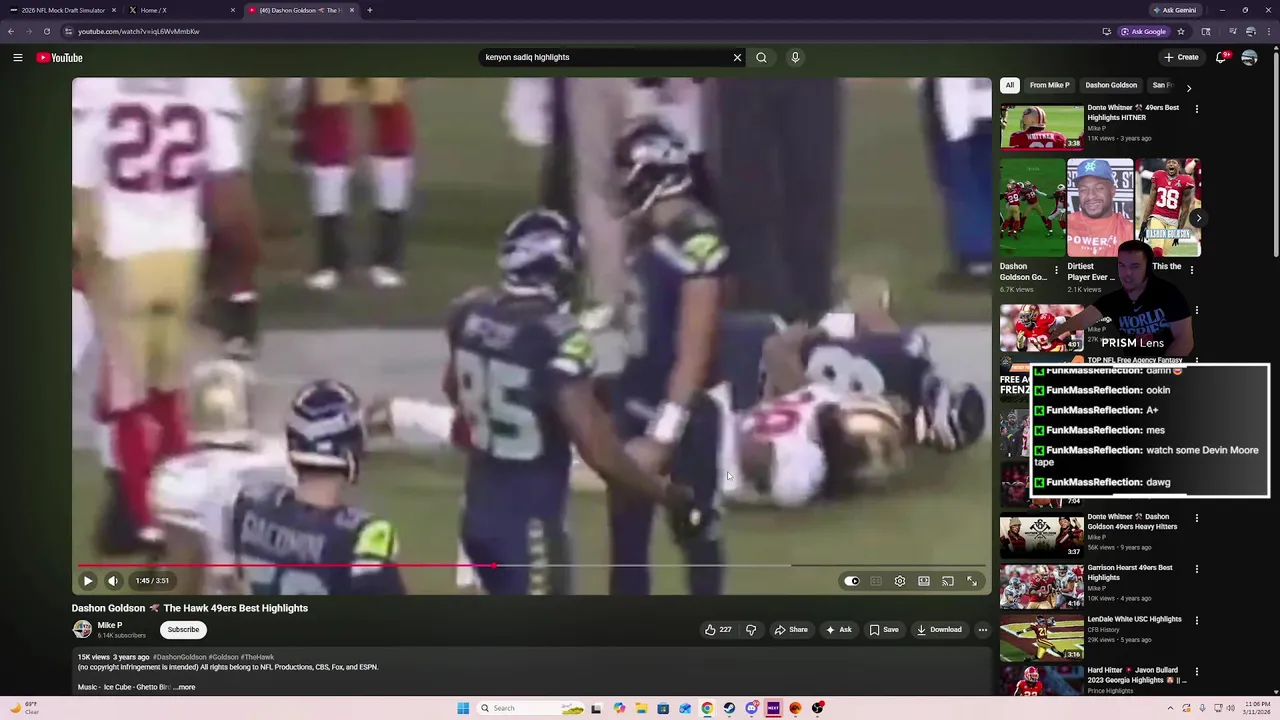Click the youtube.com address bar
Viewport: 1280px width, 720px height.
[x=580, y=31]
